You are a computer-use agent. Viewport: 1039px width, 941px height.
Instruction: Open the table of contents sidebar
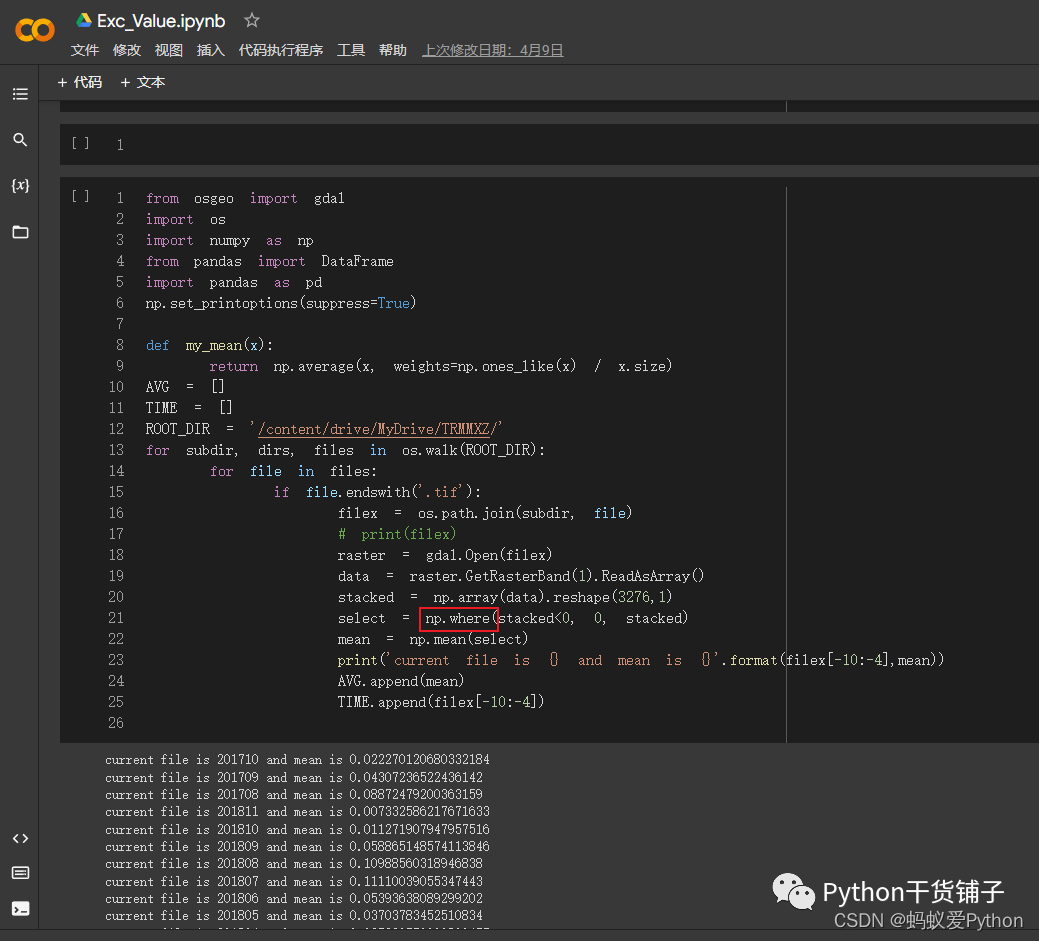click(x=20, y=94)
